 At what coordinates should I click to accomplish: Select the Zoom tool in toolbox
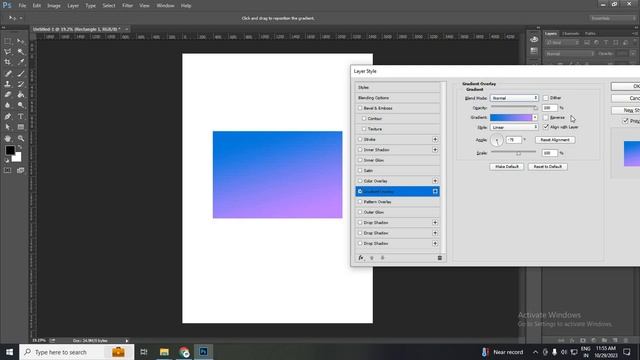point(20,138)
